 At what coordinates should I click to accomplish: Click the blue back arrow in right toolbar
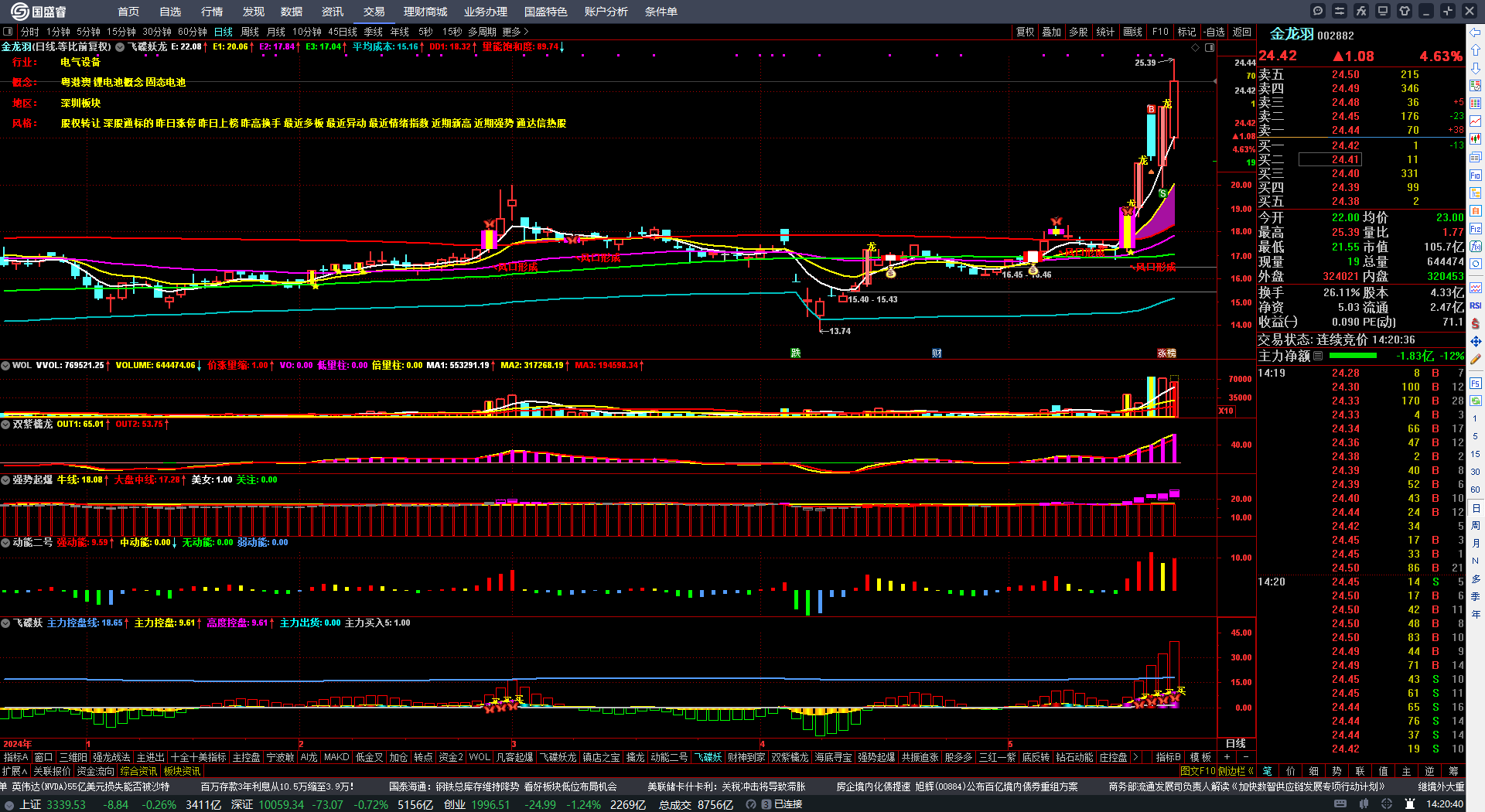(x=1476, y=32)
